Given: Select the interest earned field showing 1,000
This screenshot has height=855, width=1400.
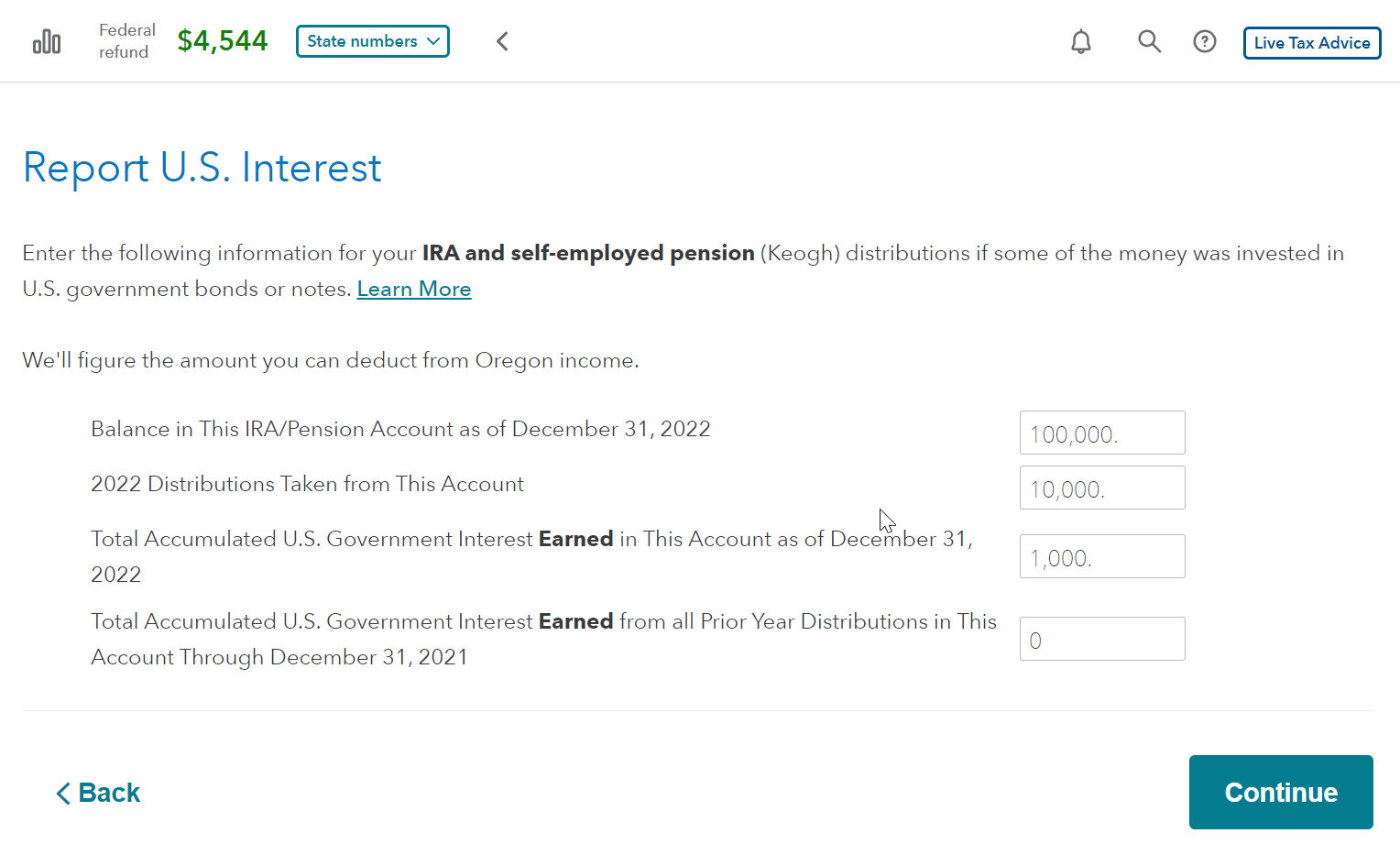Looking at the screenshot, I should [1101, 556].
